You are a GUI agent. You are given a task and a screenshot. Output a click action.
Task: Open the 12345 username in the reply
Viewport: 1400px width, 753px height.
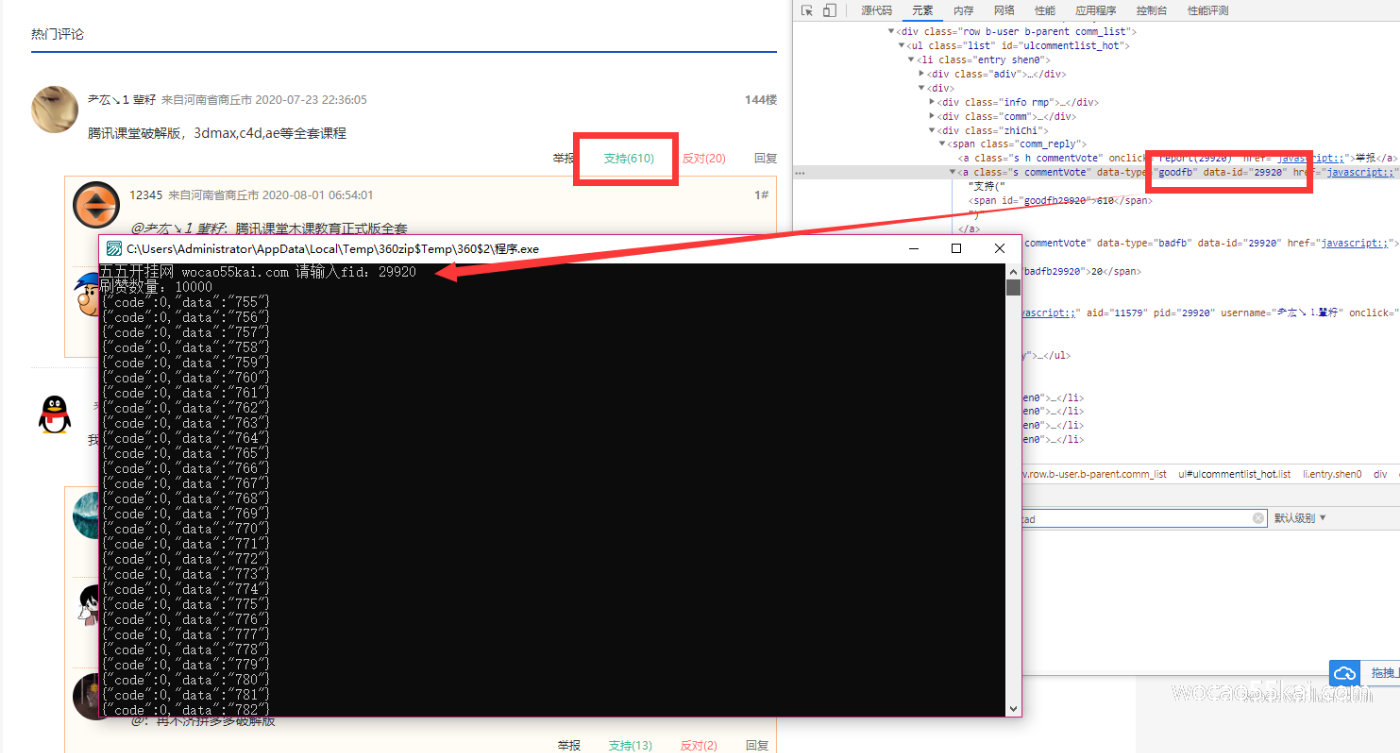(145, 195)
